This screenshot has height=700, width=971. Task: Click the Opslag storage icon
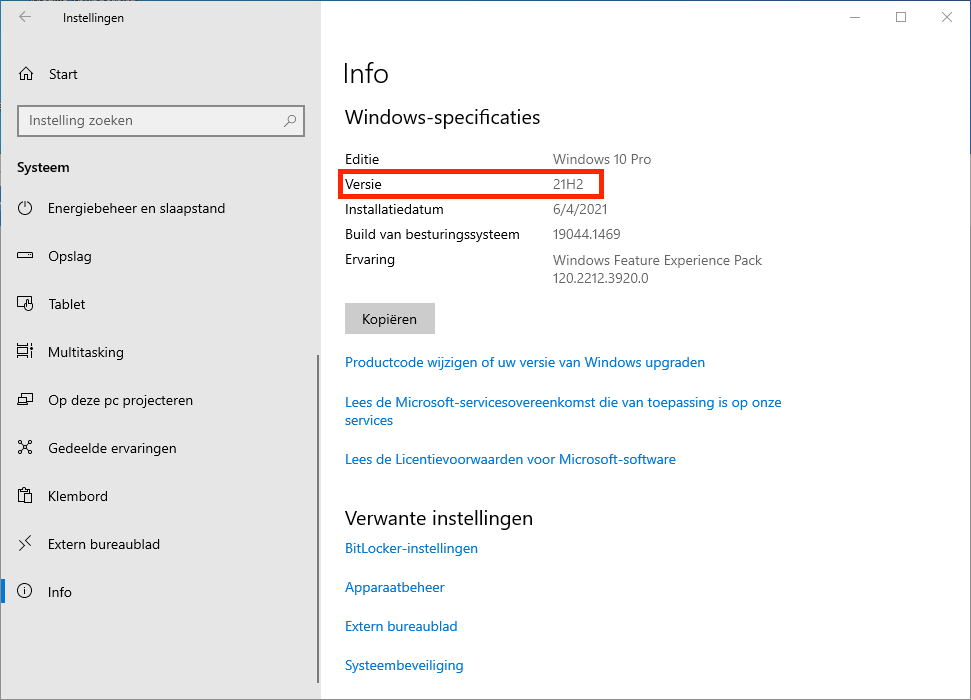coord(26,256)
